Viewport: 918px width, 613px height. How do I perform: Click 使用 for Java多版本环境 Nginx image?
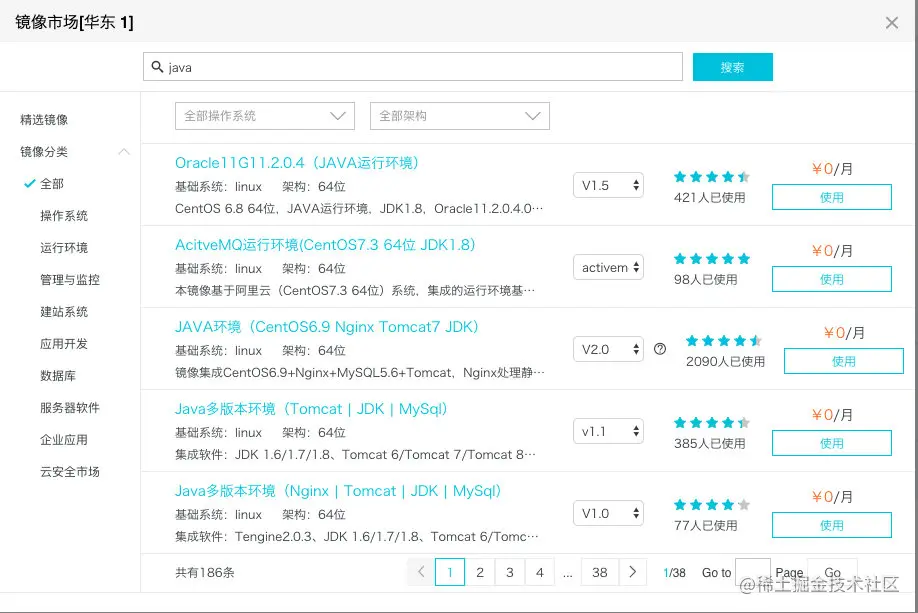click(831, 525)
